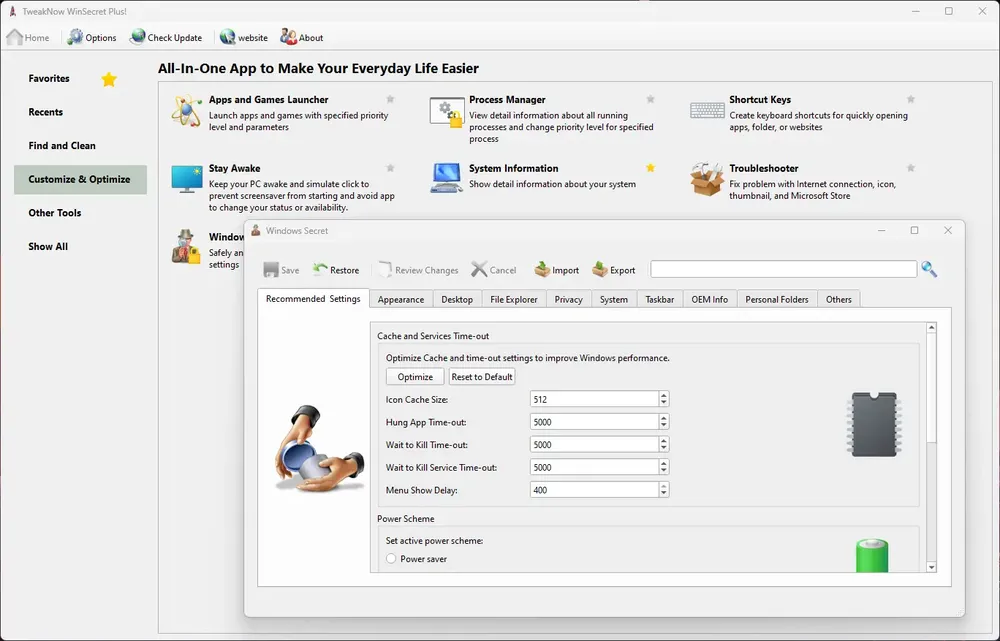Mark Stay Awake as favorite with its star
Viewport: 1000px width, 641px height.
390,168
